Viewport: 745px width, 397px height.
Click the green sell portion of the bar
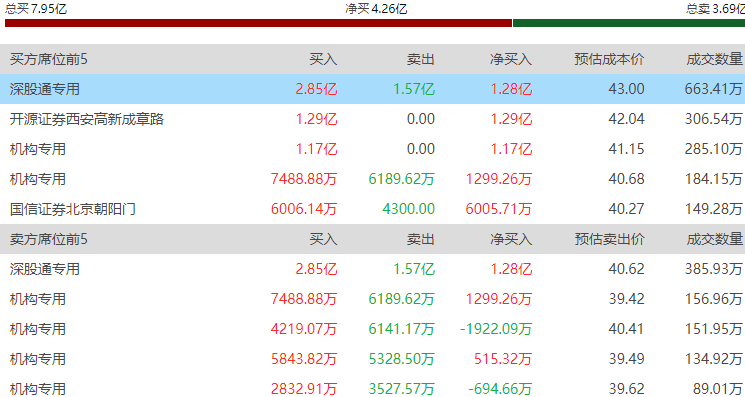click(x=629, y=23)
